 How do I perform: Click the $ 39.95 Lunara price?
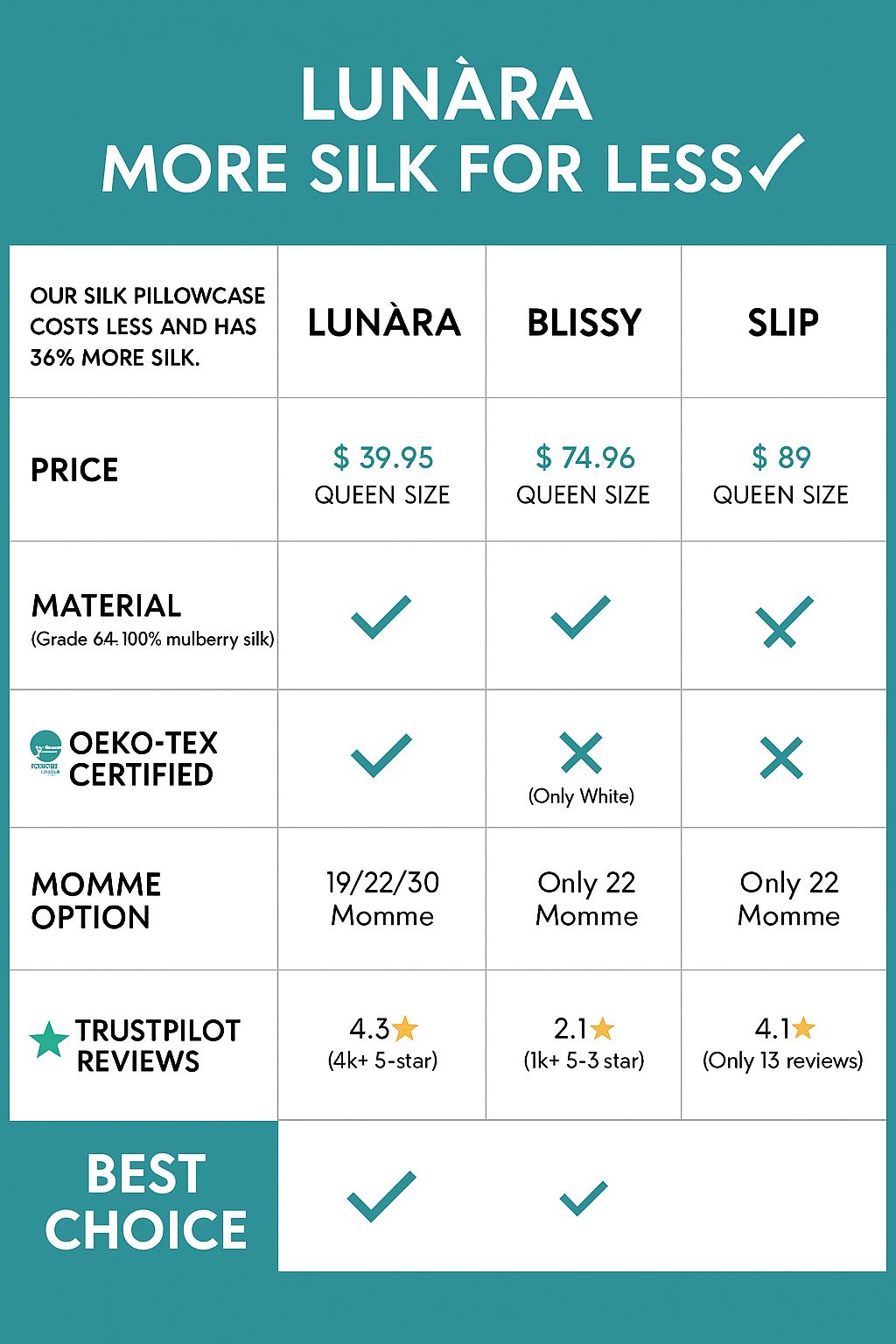[382, 458]
